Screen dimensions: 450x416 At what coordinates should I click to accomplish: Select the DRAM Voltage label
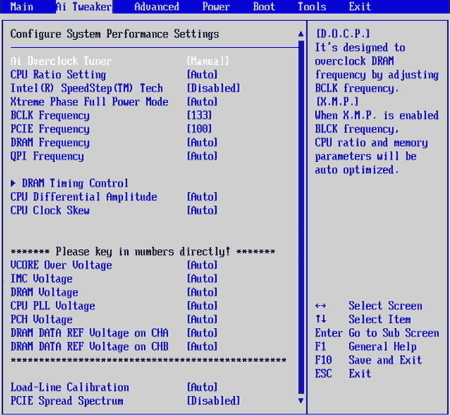pyautogui.click(x=44, y=292)
